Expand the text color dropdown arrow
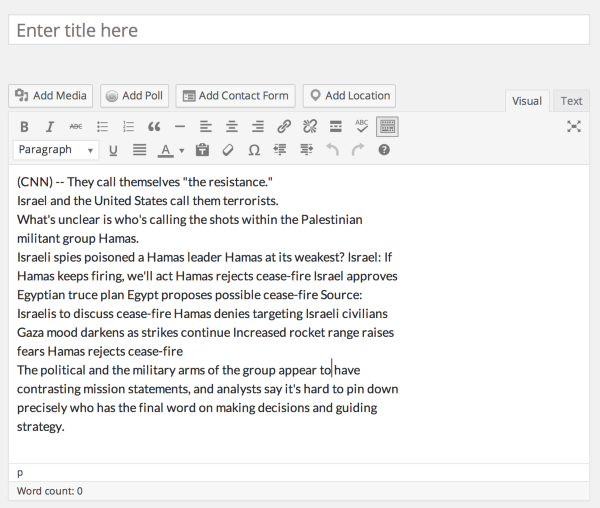 [181, 151]
